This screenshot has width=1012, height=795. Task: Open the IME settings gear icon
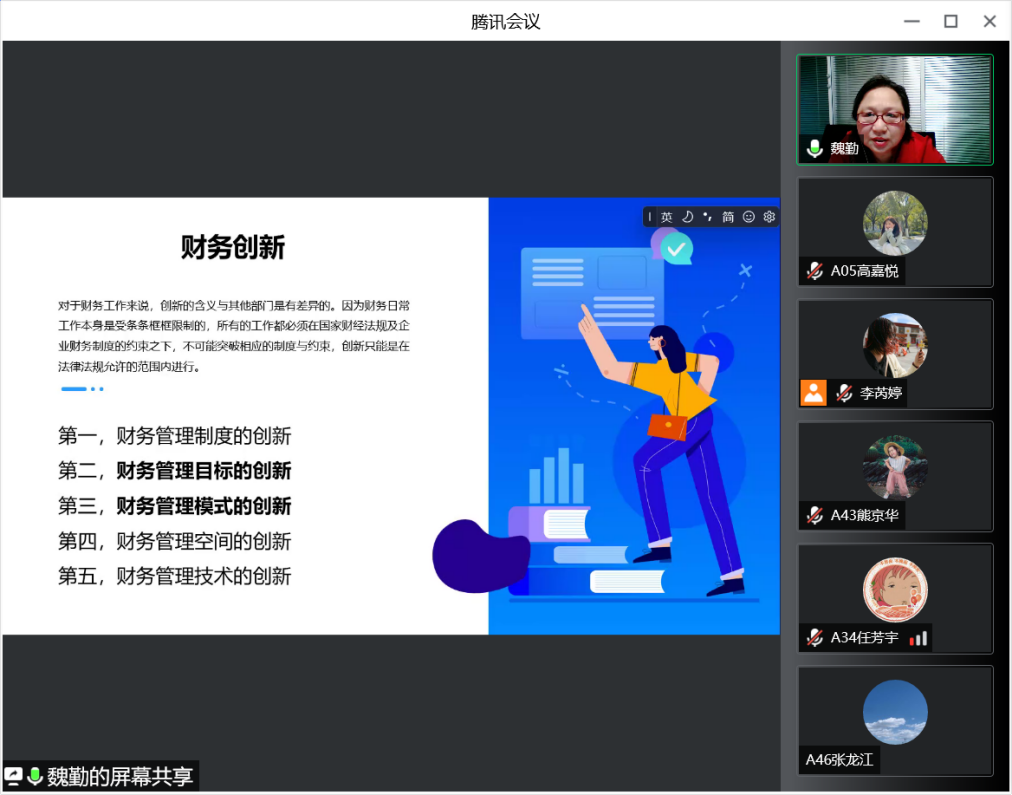[x=769, y=217]
